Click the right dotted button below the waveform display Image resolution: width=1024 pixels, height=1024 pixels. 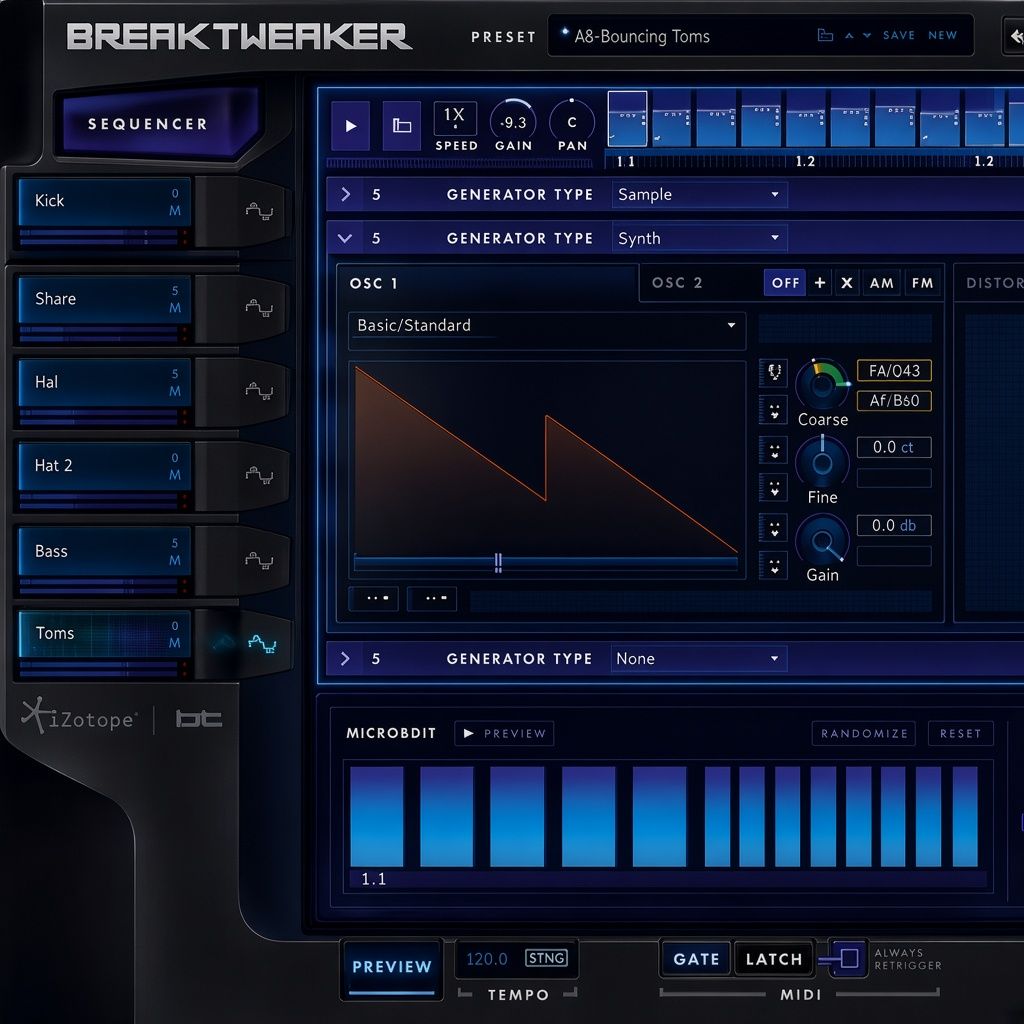click(x=432, y=598)
